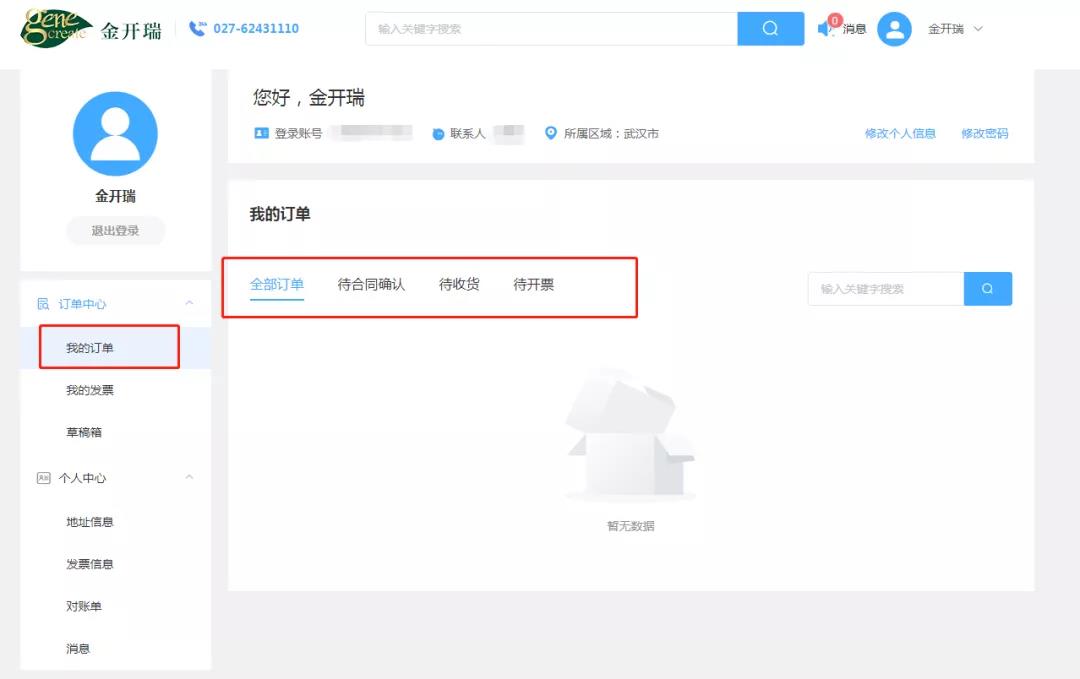The width and height of the screenshot is (1080, 679).
Task: Select 对账单 from the sidebar menu
Action: (x=84, y=605)
